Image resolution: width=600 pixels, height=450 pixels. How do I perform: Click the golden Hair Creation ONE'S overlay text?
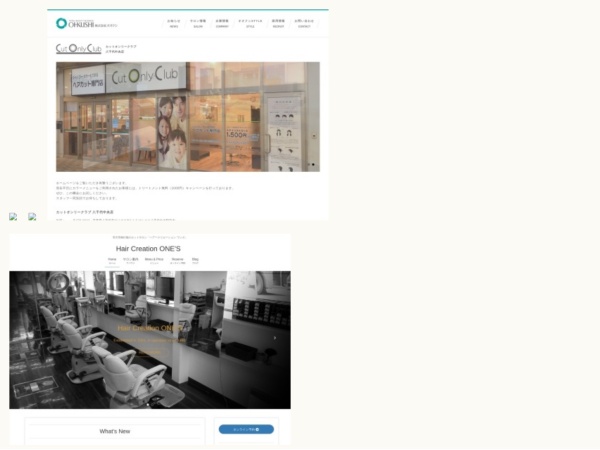click(150, 328)
